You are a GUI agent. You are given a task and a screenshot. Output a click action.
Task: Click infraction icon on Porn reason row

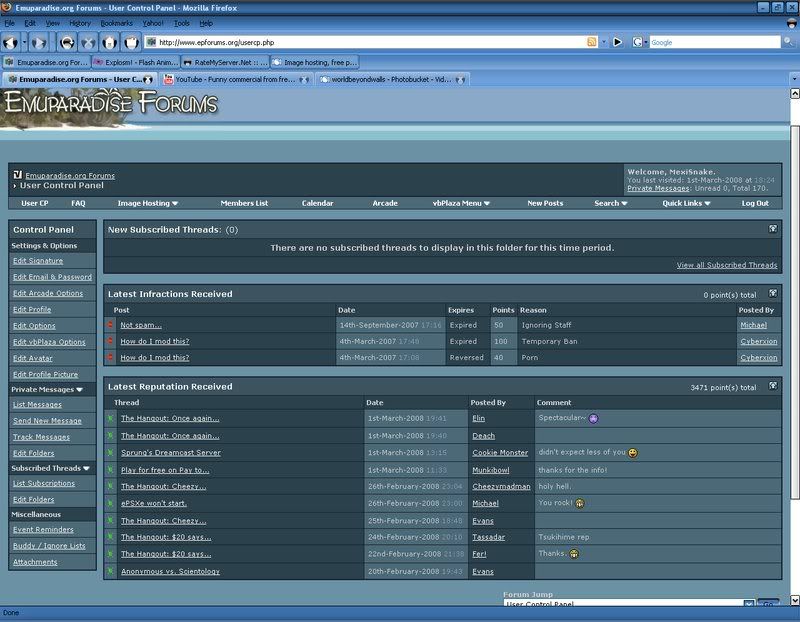[x=110, y=358]
